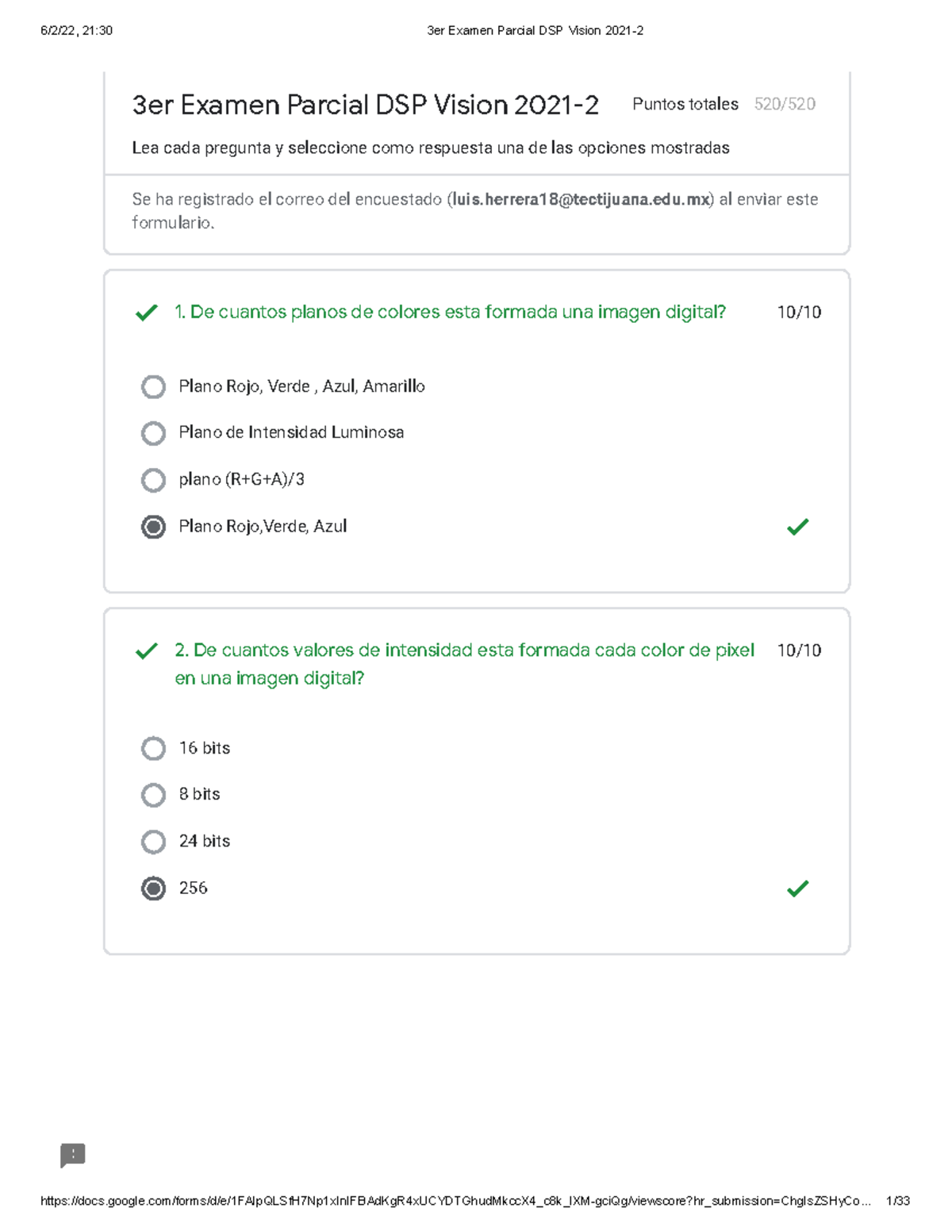Click the luis.herrera18@tectijuana.edu.mx email address
This screenshot has width=952, height=1232.
click(581, 200)
